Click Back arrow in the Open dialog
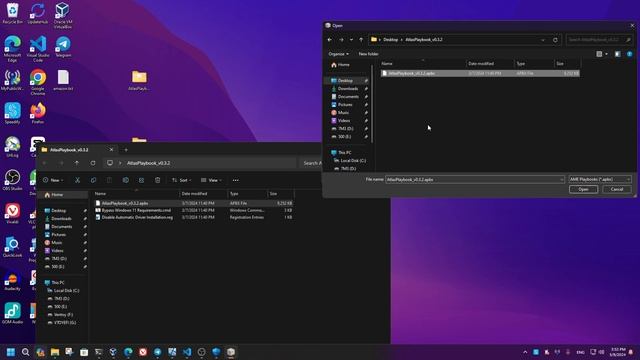The width and height of the screenshot is (640, 360). (330, 40)
